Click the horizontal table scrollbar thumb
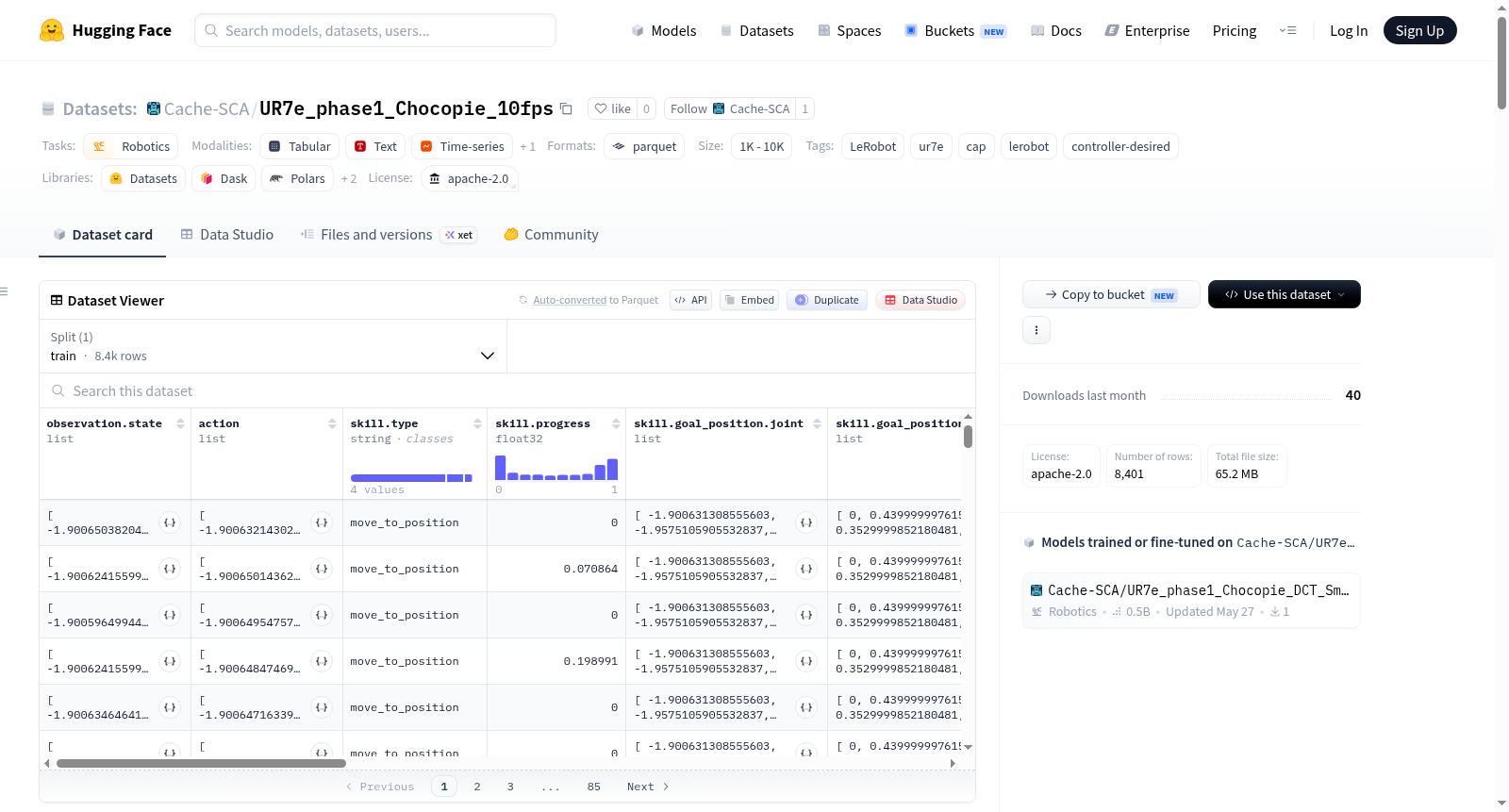The width and height of the screenshot is (1509, 812). tap(201, 763)
